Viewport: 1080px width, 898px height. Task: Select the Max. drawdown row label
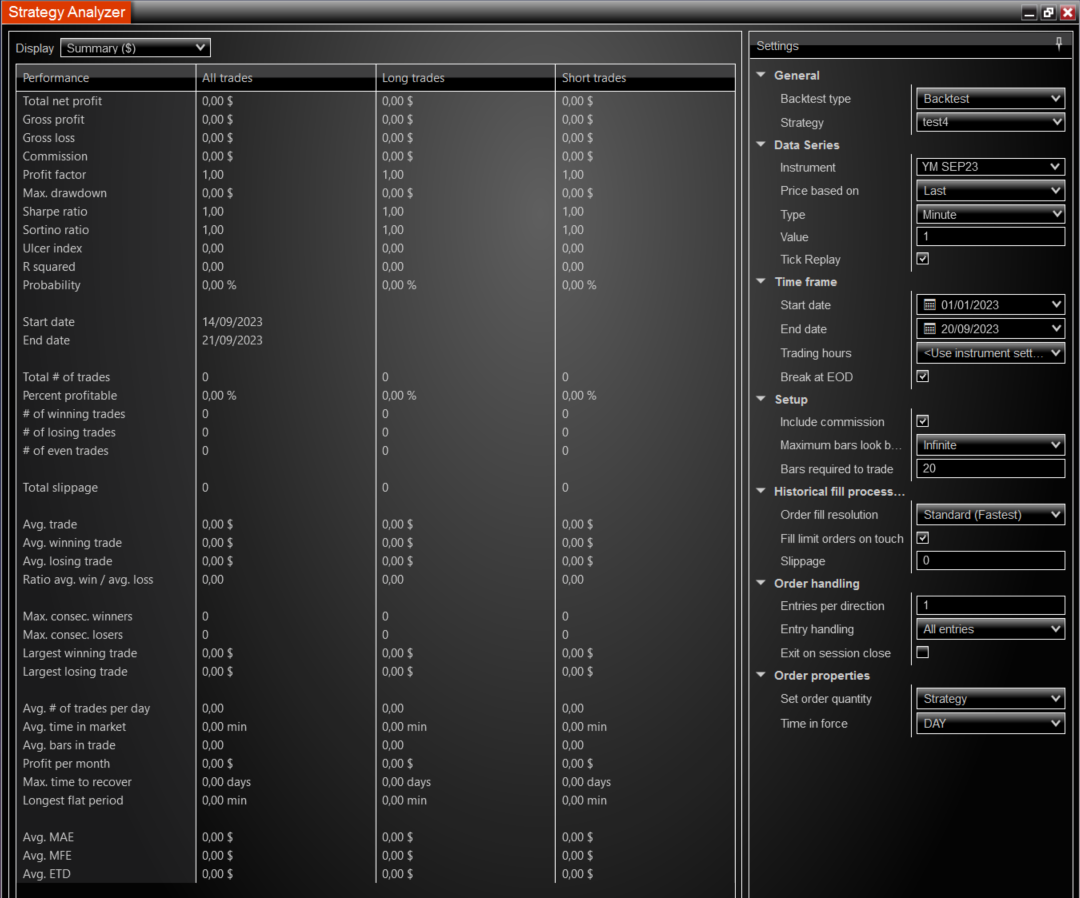[64, 193]
